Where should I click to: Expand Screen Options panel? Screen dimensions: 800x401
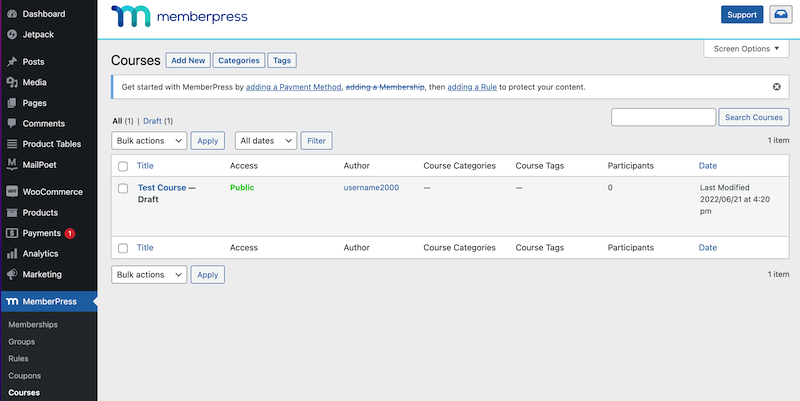click(746, 48)
